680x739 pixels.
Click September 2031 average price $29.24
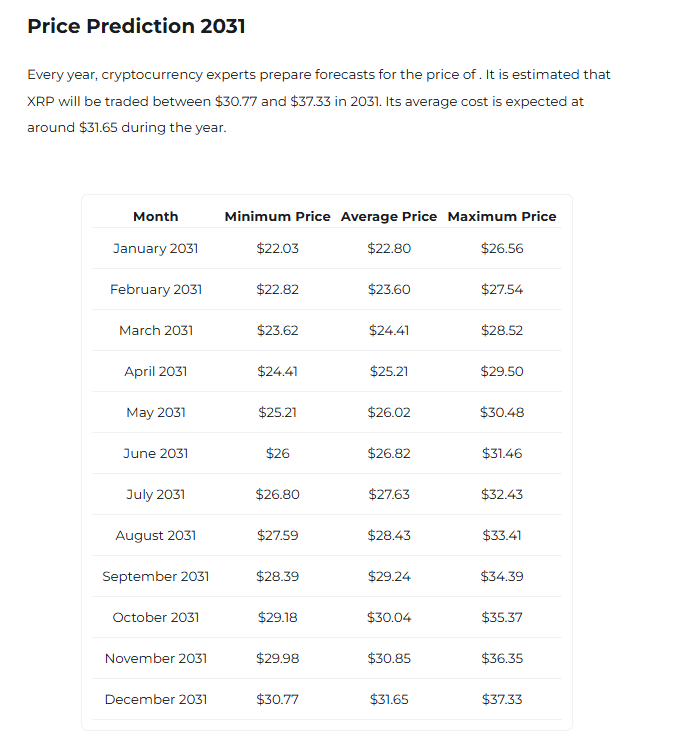pyautogui.click(x=389, y=576)
